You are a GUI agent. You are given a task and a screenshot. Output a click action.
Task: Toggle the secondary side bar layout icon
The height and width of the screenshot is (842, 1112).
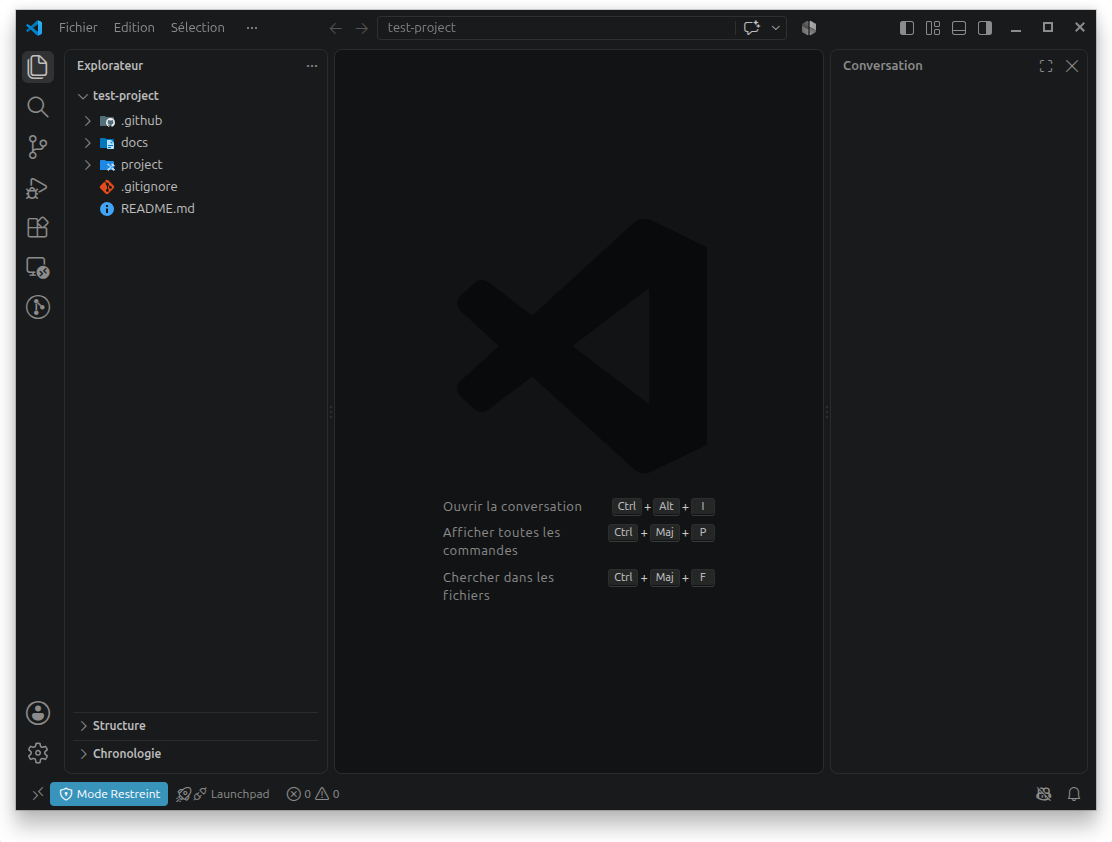(985, 28)
